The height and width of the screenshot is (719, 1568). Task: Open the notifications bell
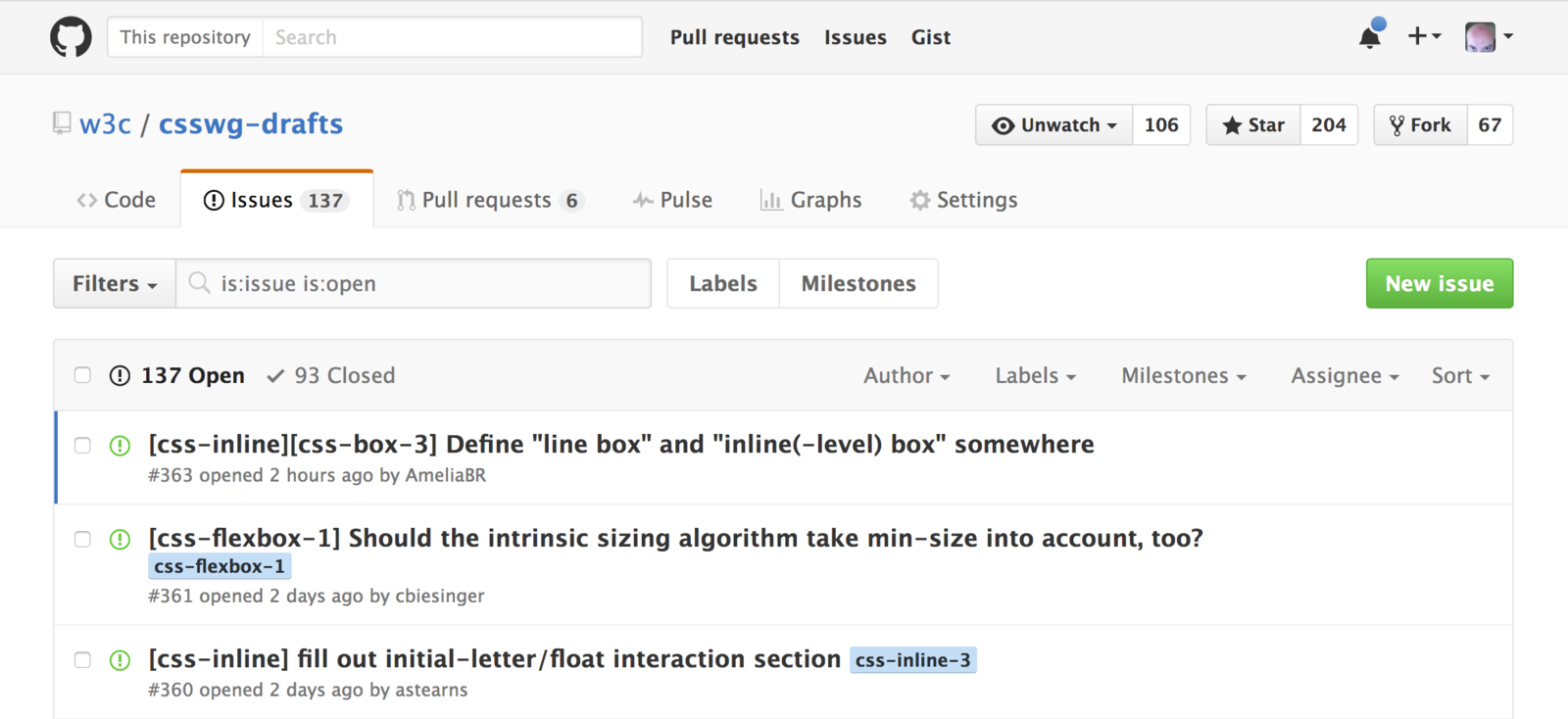[1370, 37]
